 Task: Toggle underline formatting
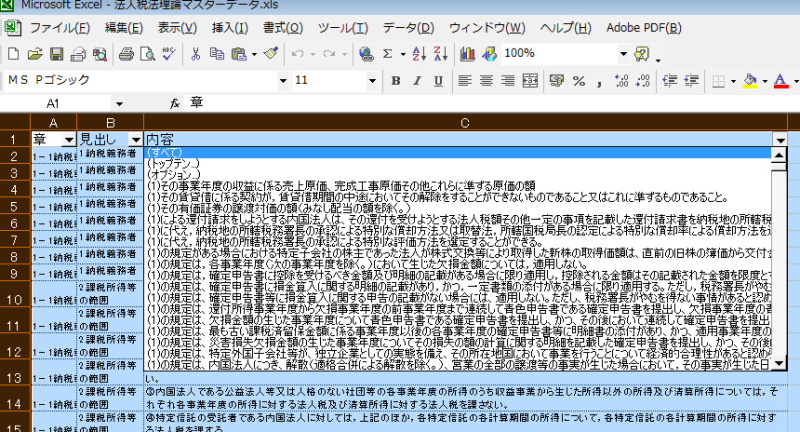click(x=438, y=81)
